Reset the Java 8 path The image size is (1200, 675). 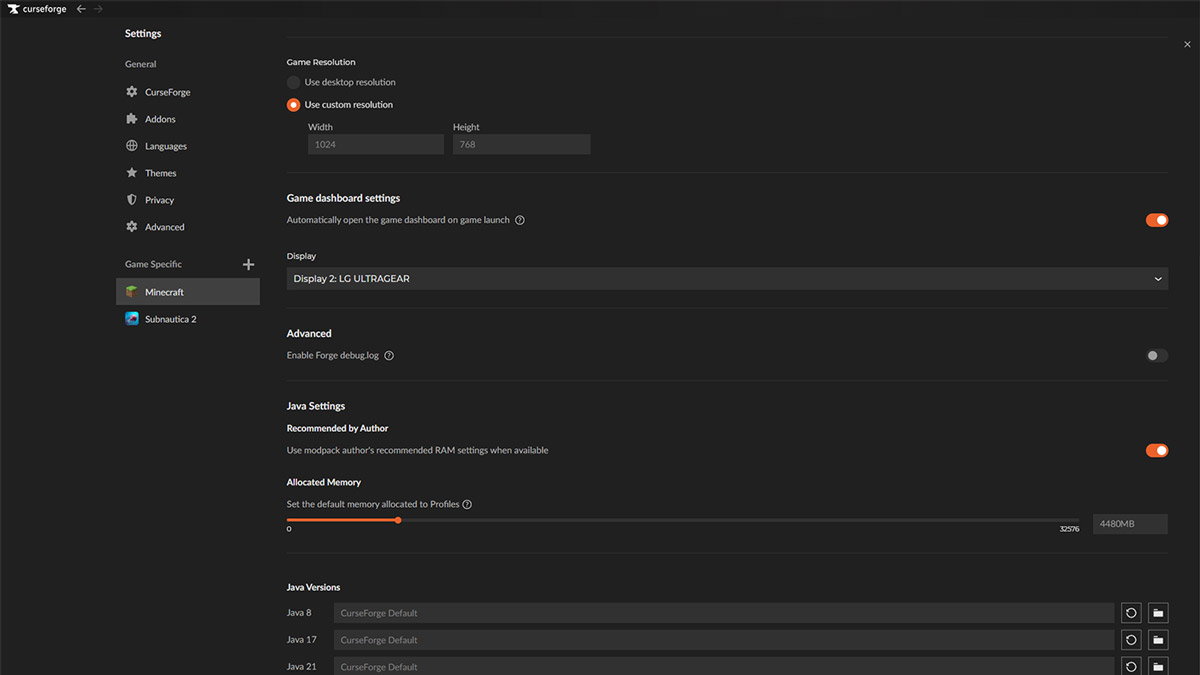1131,613
